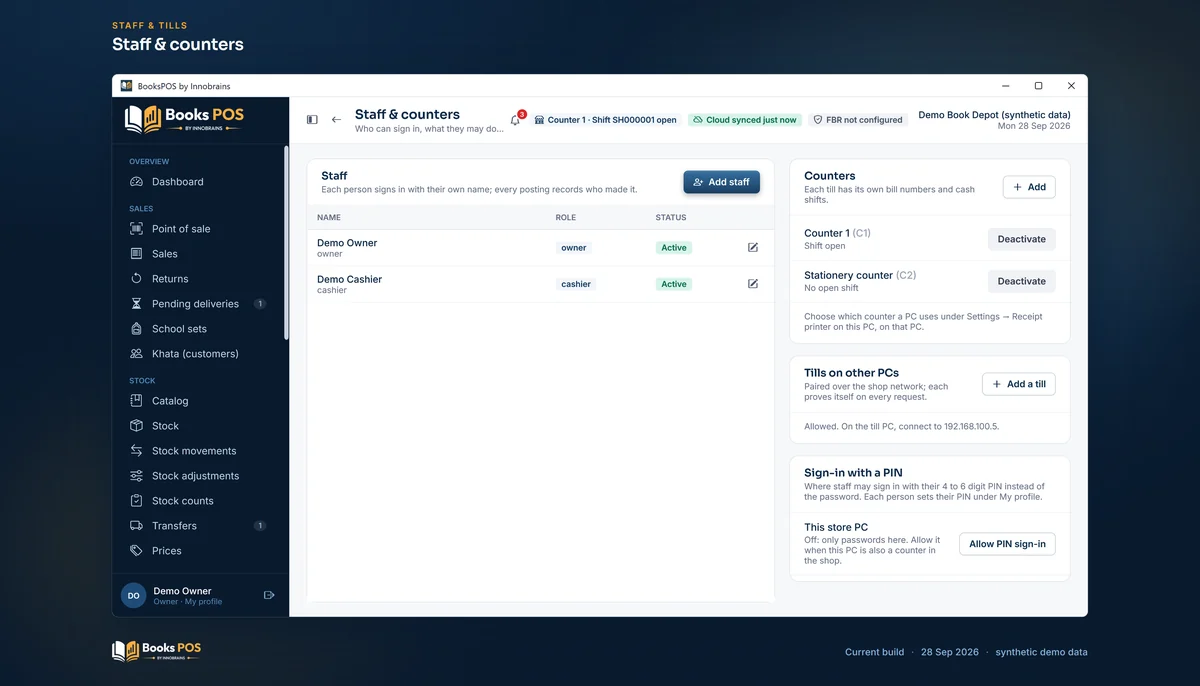Click the cashier role tag
This screenshot has height=686, width=1200.
(x=576, y=284)
